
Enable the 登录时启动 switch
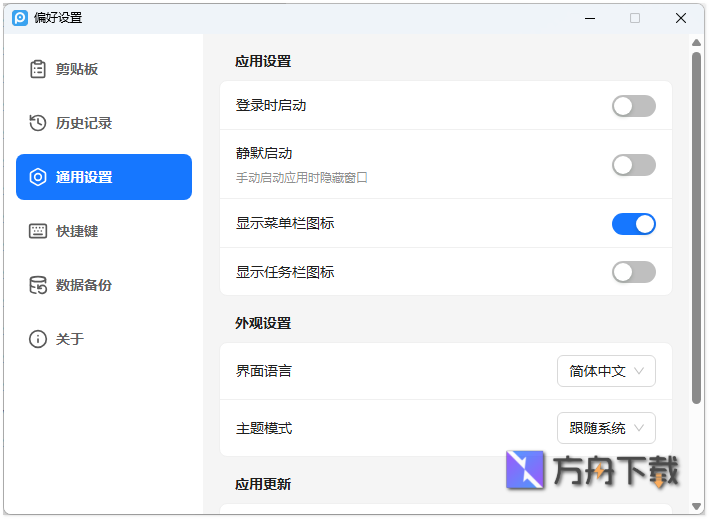pyautogui.click(x=633, y=106)
